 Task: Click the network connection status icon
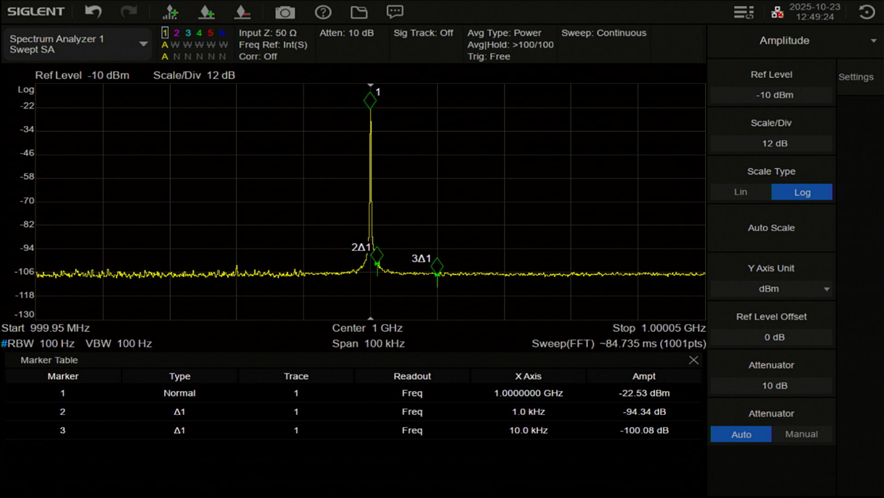coord(777,12)
